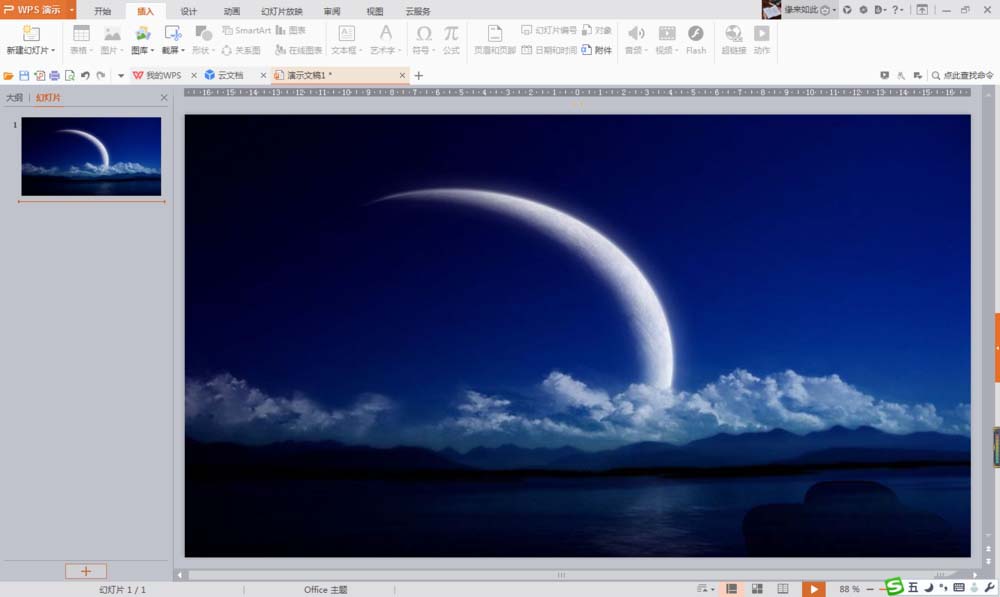
Task: Close the 演示文稿1 document tab
Action: point(402,75)
